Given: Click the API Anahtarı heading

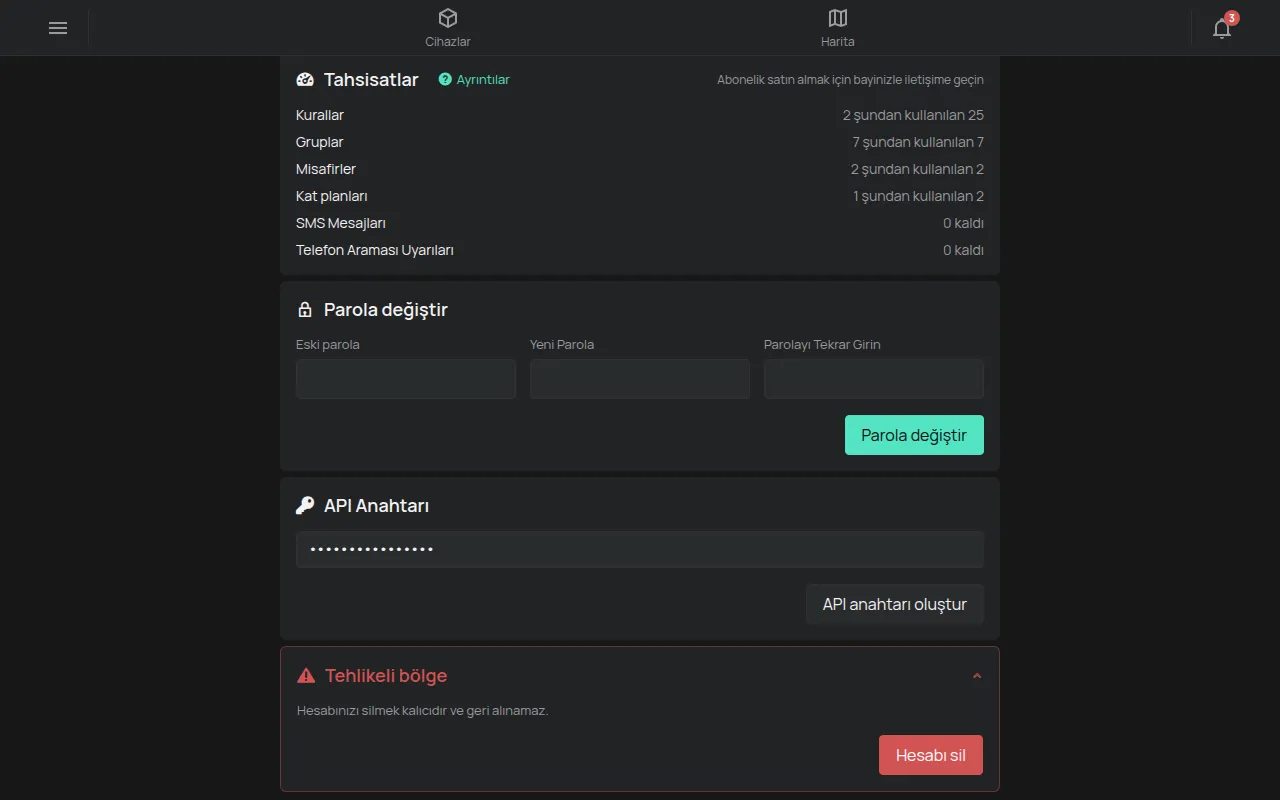Looking at the screenshot, I should 376,506.
